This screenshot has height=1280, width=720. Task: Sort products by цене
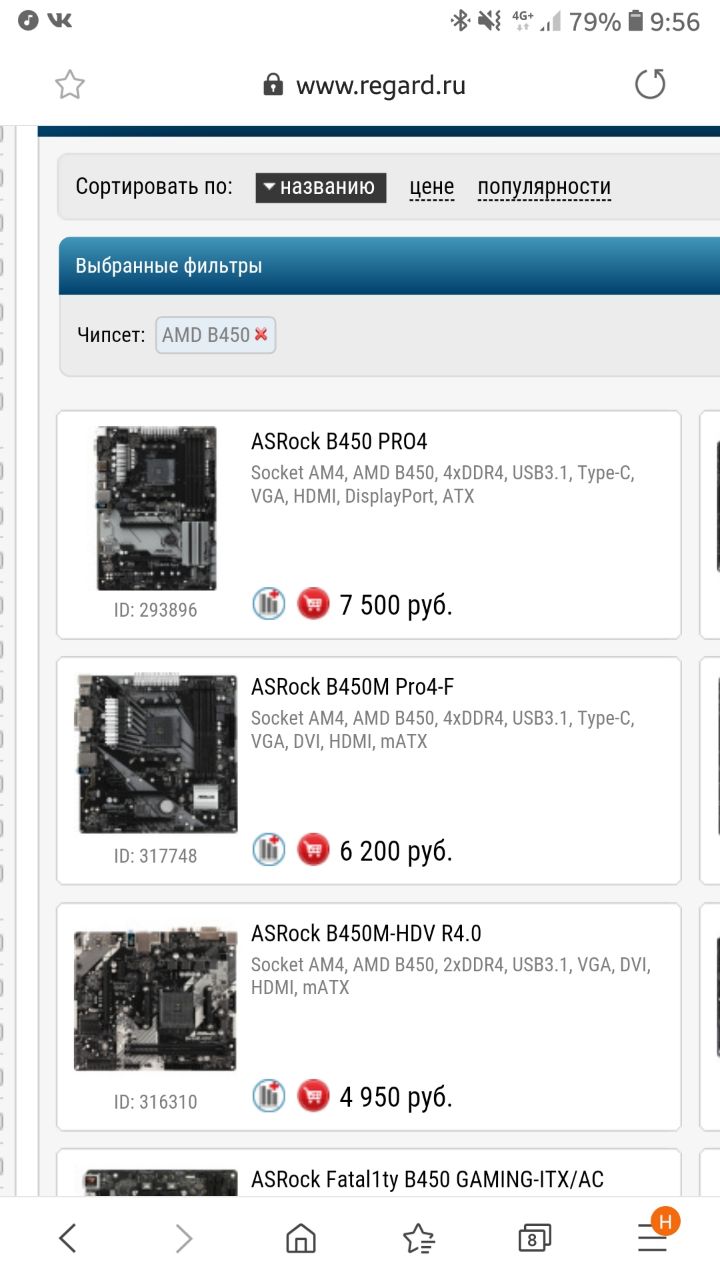(x=432, y=187)
